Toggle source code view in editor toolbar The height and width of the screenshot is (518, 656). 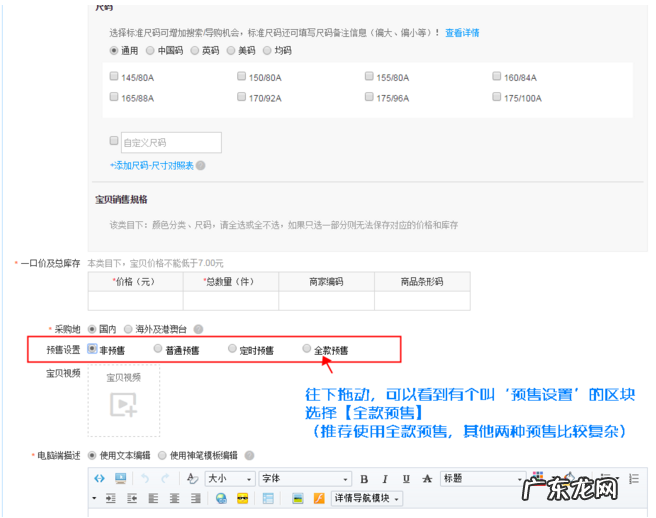[x=99, y=478]
